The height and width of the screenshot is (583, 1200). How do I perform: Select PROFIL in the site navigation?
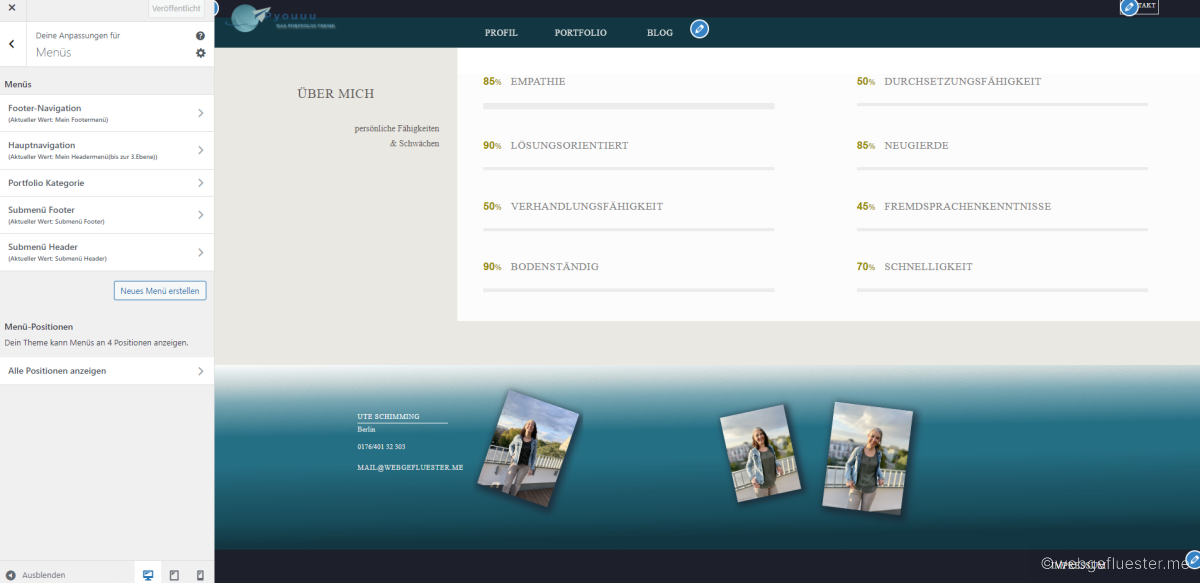point(501,33)
